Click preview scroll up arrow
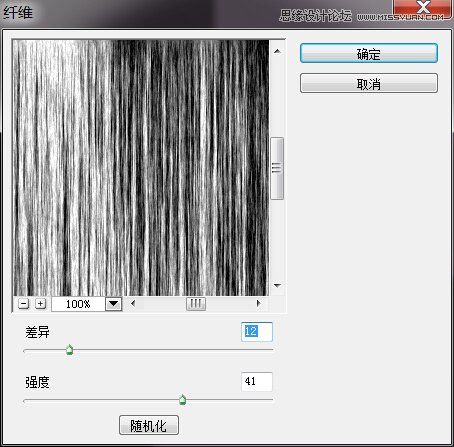Image resolution: width=454 pixels, height=447 pixels. coord(277,51)
